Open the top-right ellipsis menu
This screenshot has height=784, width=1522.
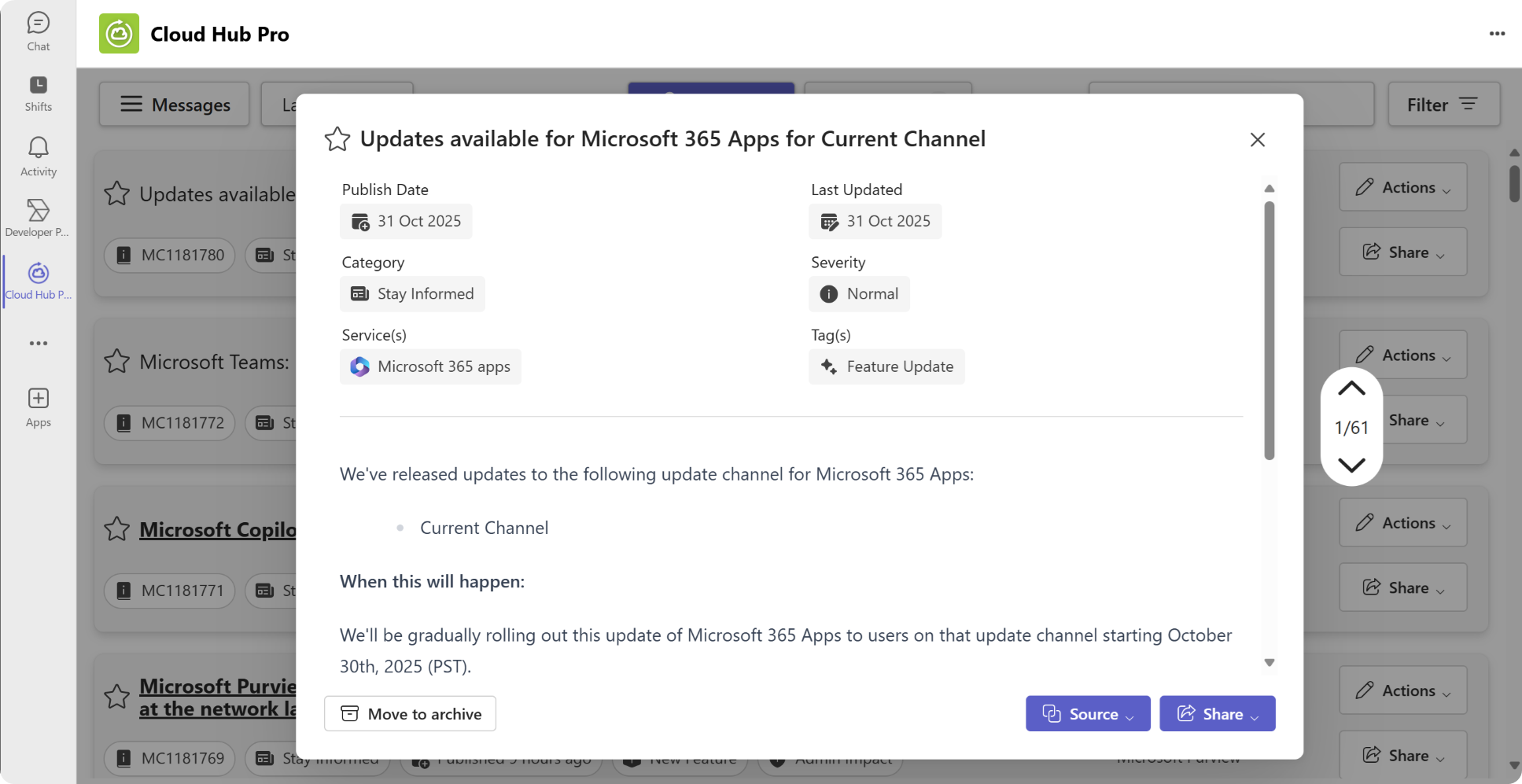[1497, 33]
